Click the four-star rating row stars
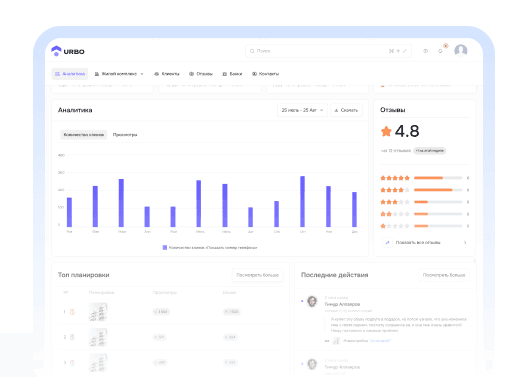 [395, 190]
